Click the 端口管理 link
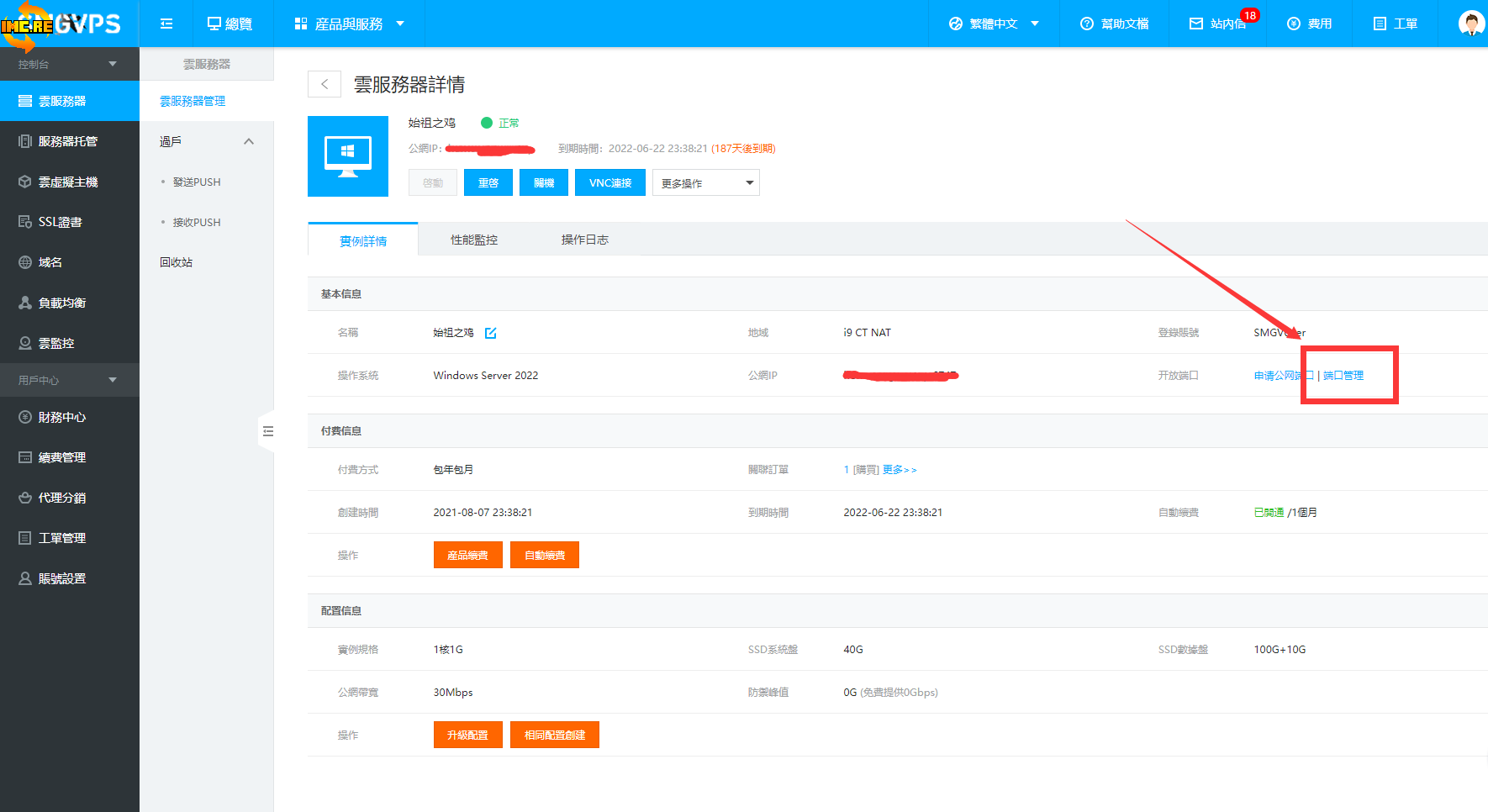The image size is (1488, 812). tap(1343, 376)
